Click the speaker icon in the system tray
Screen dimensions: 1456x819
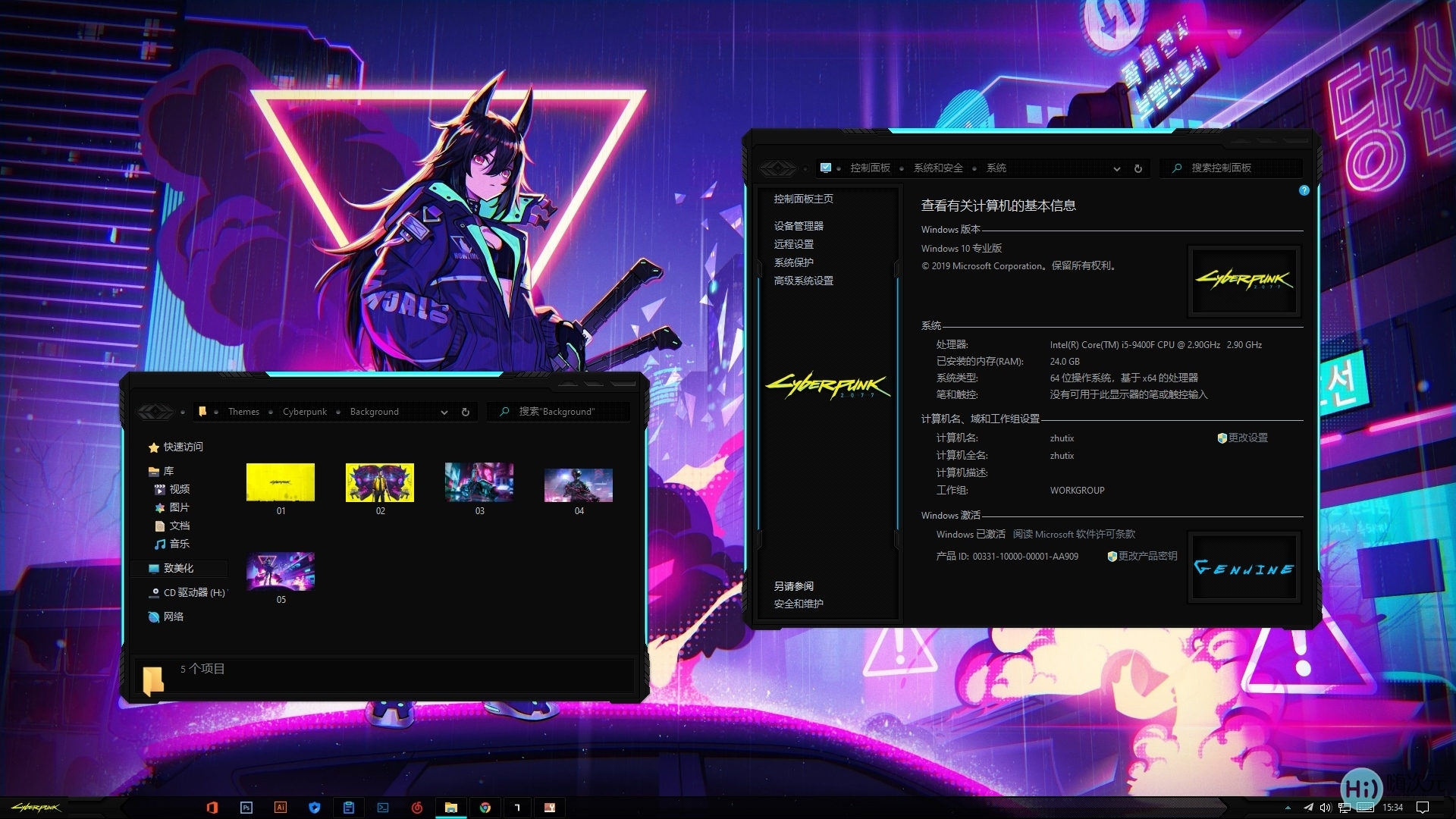tap(1326, 808)
